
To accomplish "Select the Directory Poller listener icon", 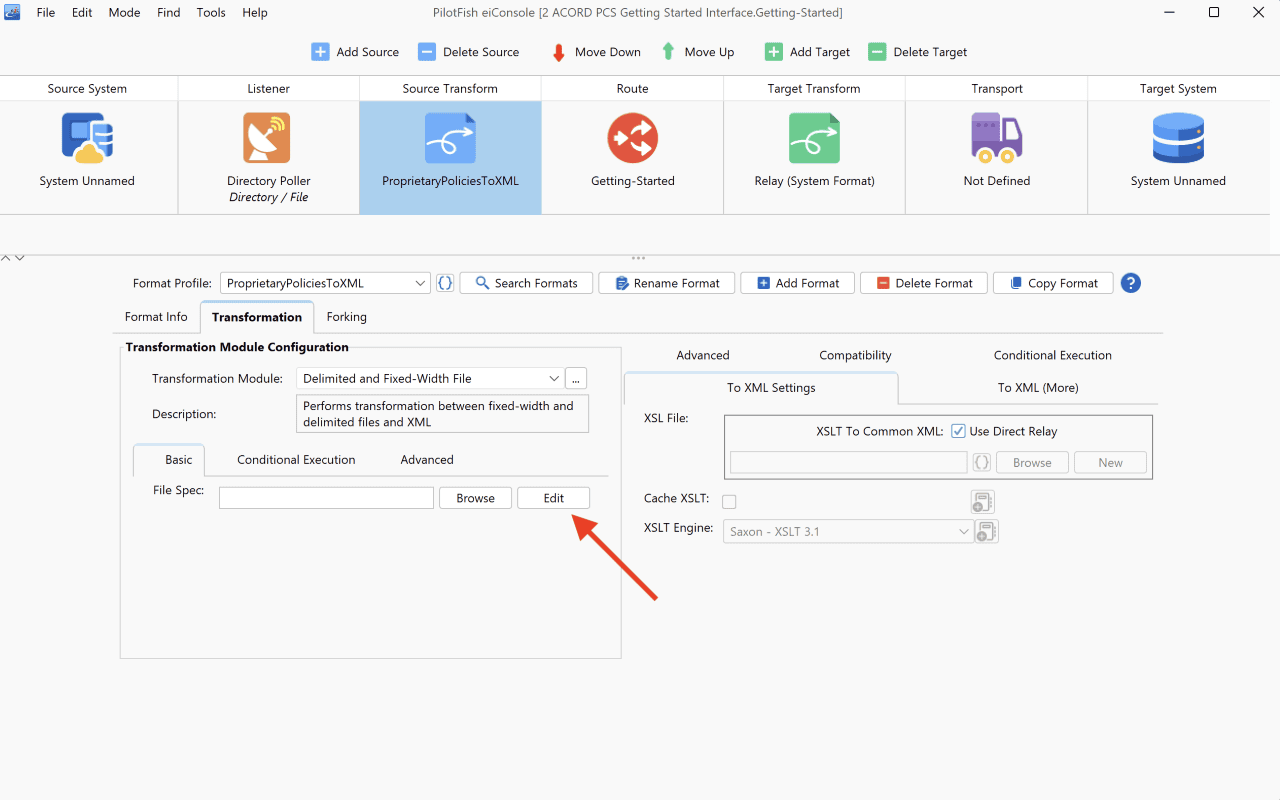I will (x=268, y=138).
